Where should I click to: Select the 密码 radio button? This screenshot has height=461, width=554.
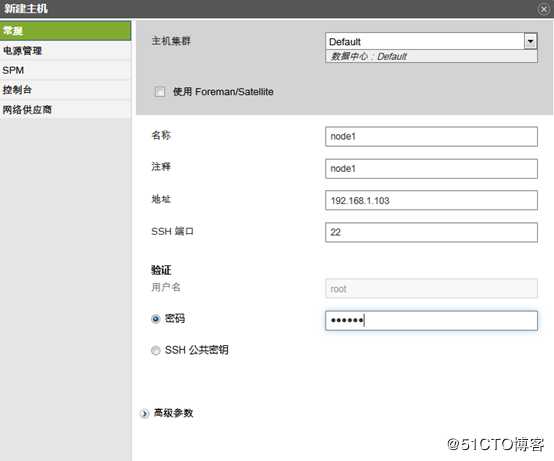[x=155, y=319]
